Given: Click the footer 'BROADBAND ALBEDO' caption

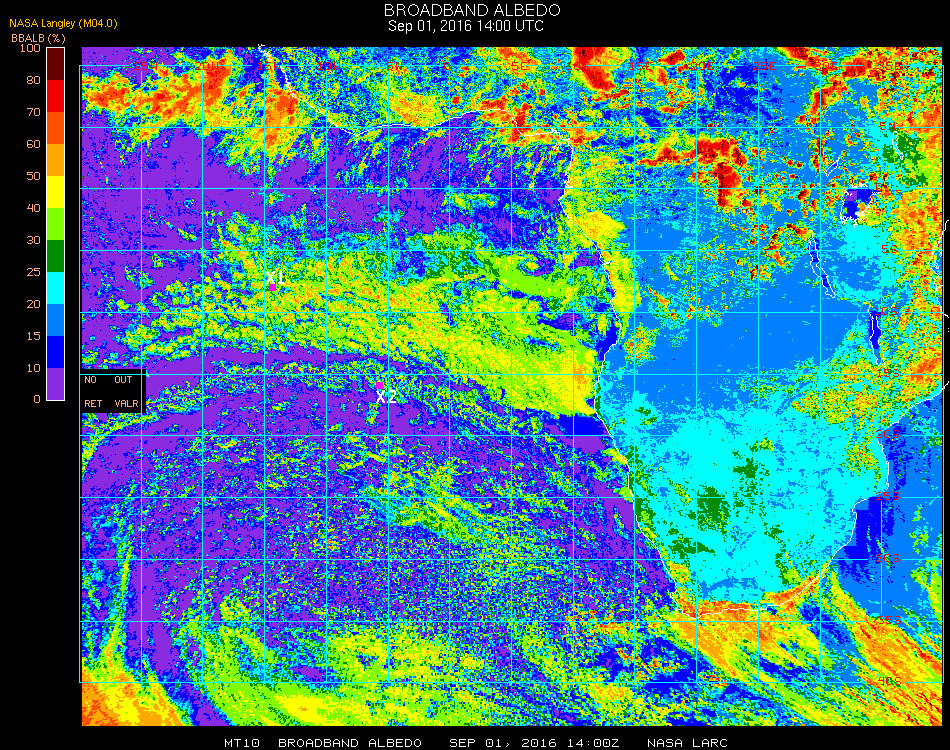Looking at the screenshot, I should pyautogui.click(x=350, y=743).
